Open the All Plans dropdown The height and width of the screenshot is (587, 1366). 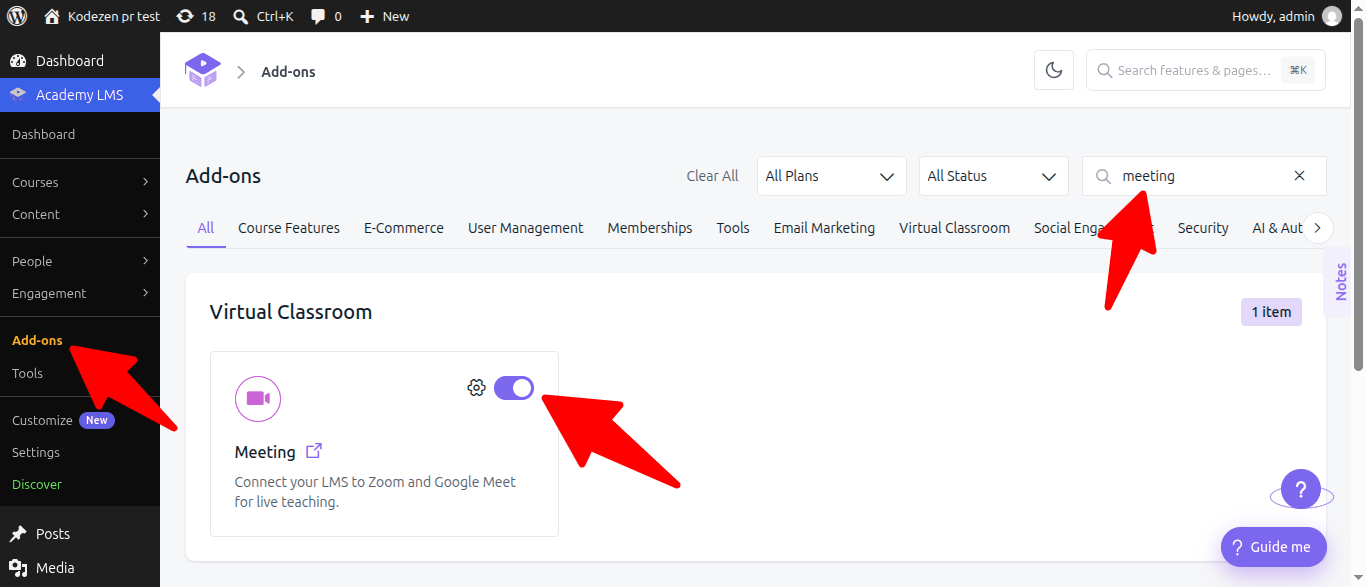(832, 176)
